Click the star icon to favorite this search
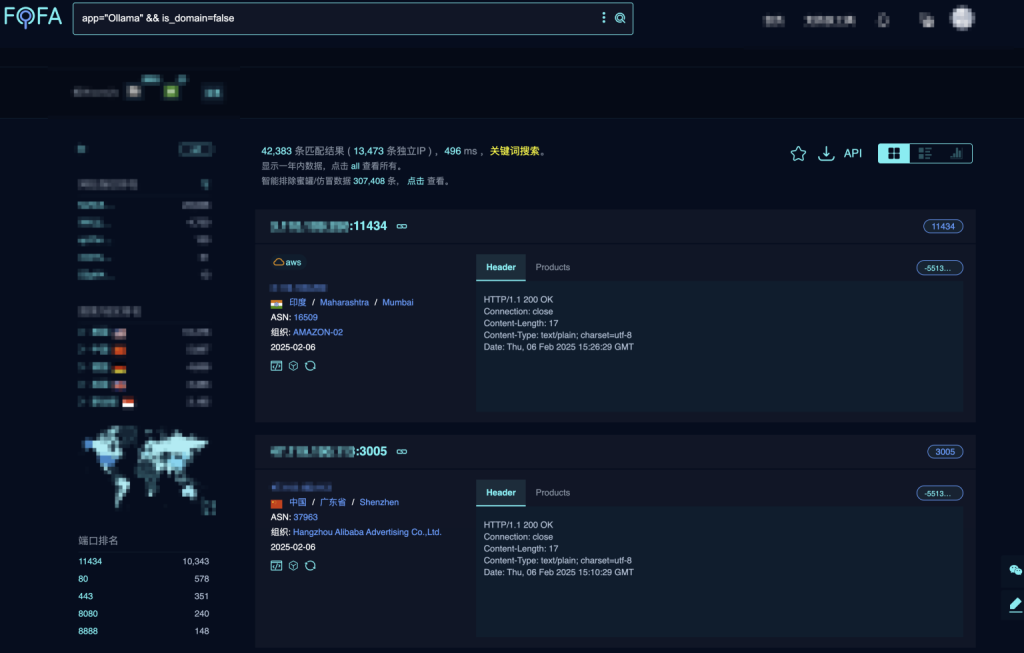The image size is (1024, 653). click(x=797, y=153)
